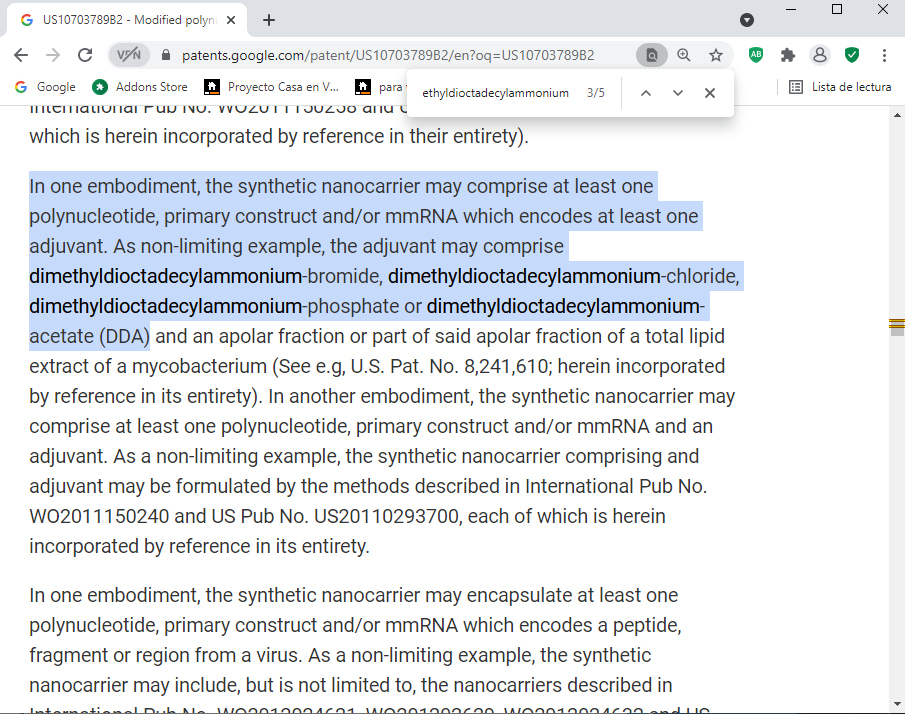The width and height of the screenshot is (905, 714).
Task: Open a new tab
Action: point(269,20)
